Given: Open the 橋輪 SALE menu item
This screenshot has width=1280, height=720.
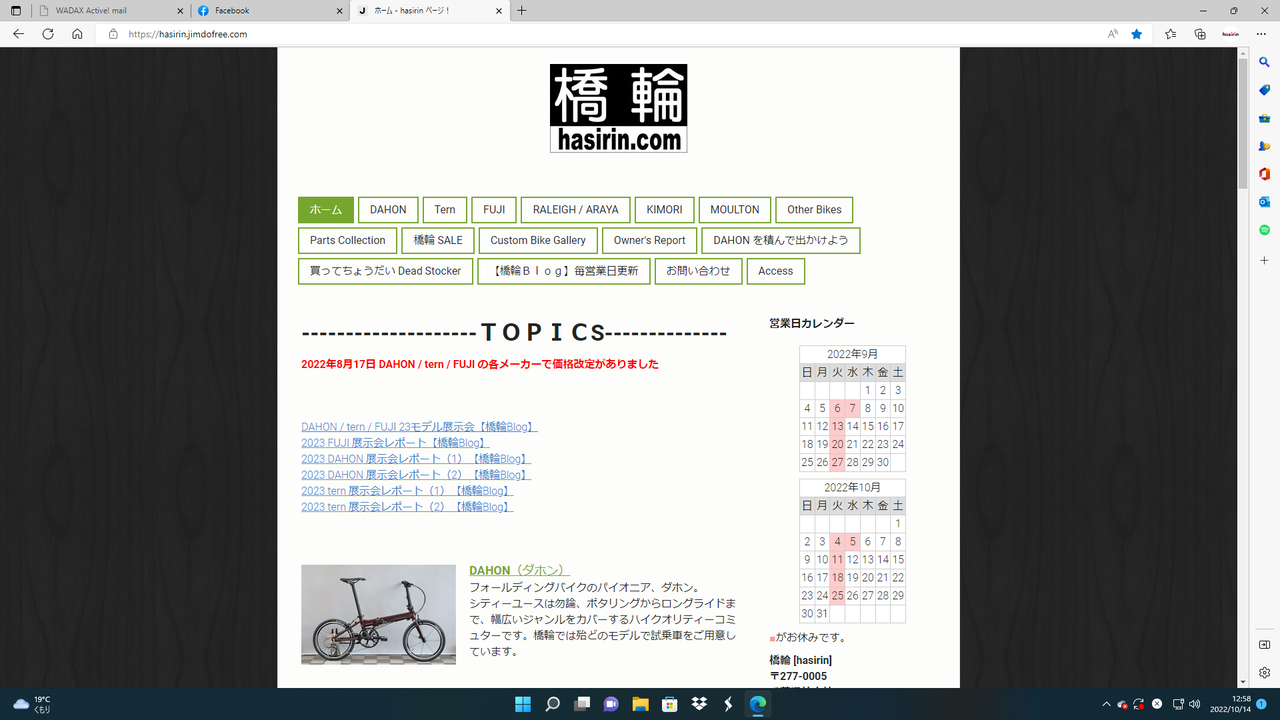Looking at the screenshot, I should click(438, 240).
